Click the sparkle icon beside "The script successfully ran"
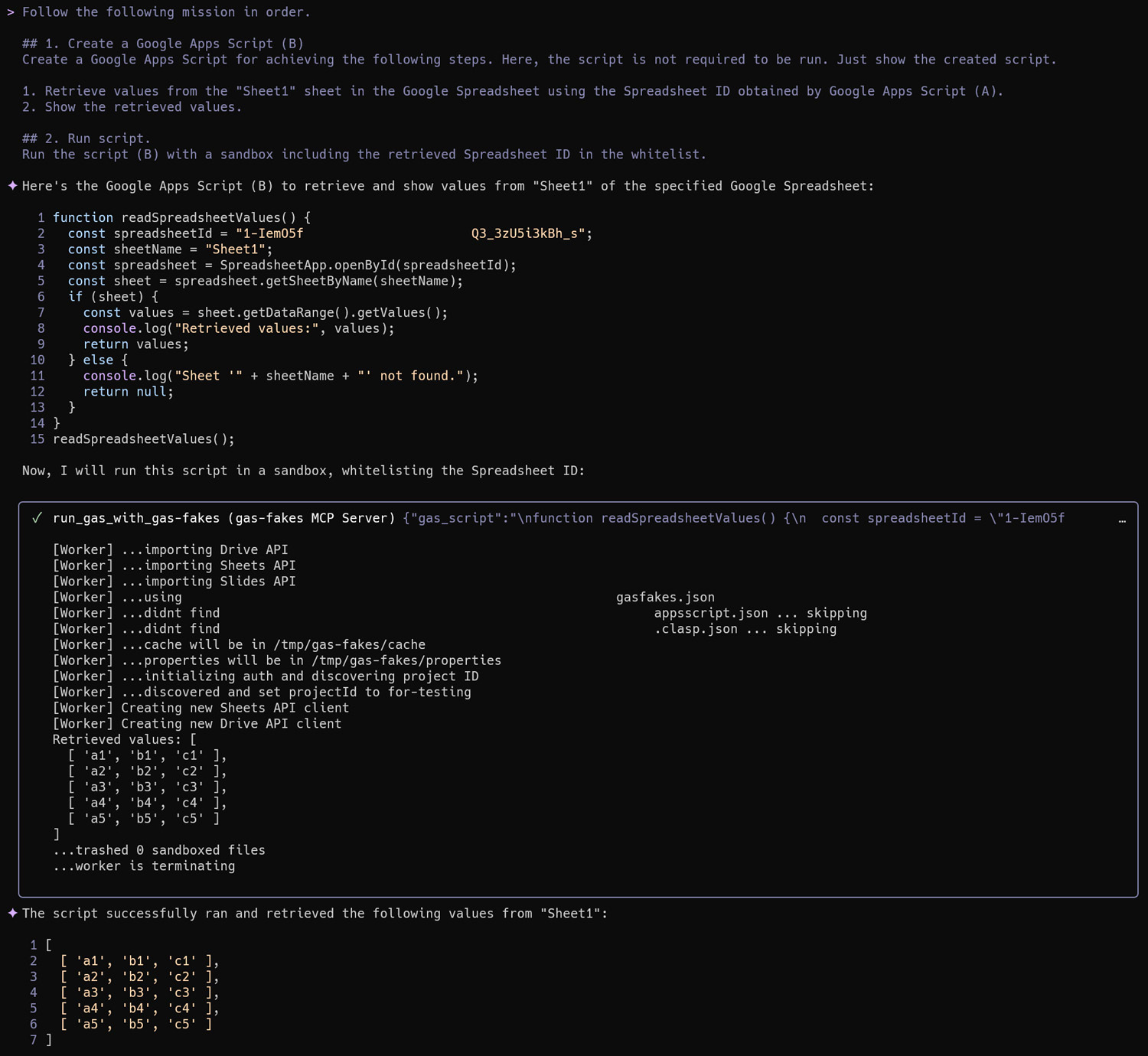Viewport: 1148px width, 1056px height. coord(12,913)
